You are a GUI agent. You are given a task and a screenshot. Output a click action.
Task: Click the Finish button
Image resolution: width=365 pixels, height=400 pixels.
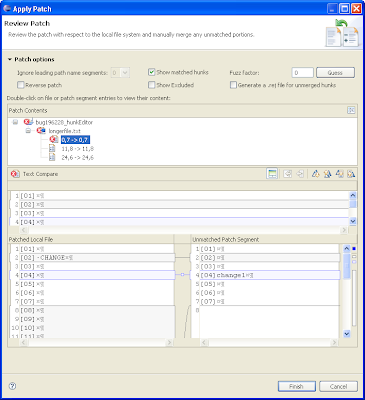[297, 386]
